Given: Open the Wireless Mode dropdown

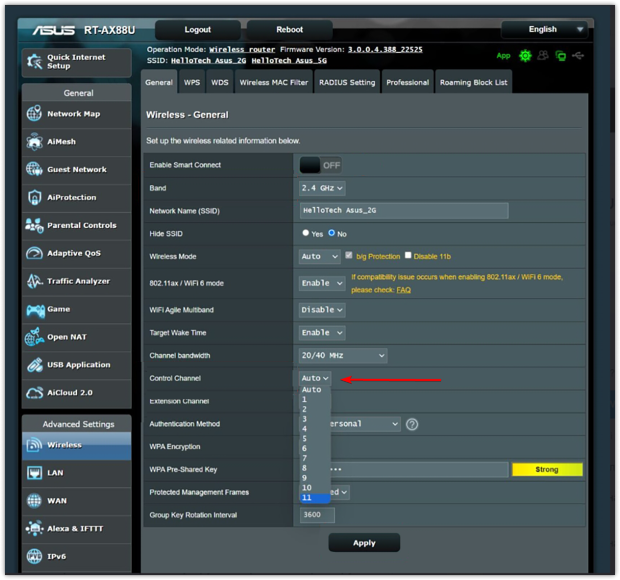Looking at the screenshot, I should [319, 257].
